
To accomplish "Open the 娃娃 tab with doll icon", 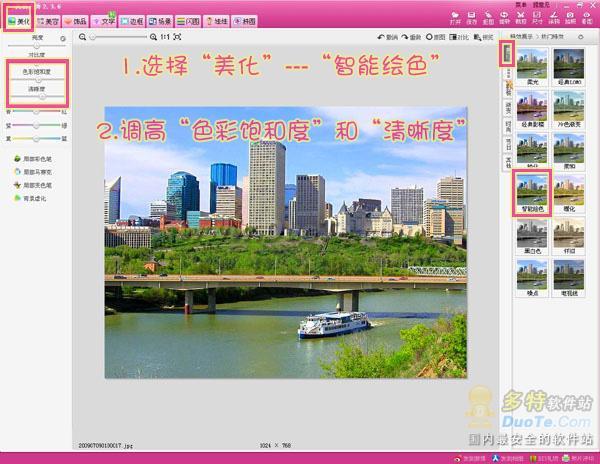I will tap(217, 21).
